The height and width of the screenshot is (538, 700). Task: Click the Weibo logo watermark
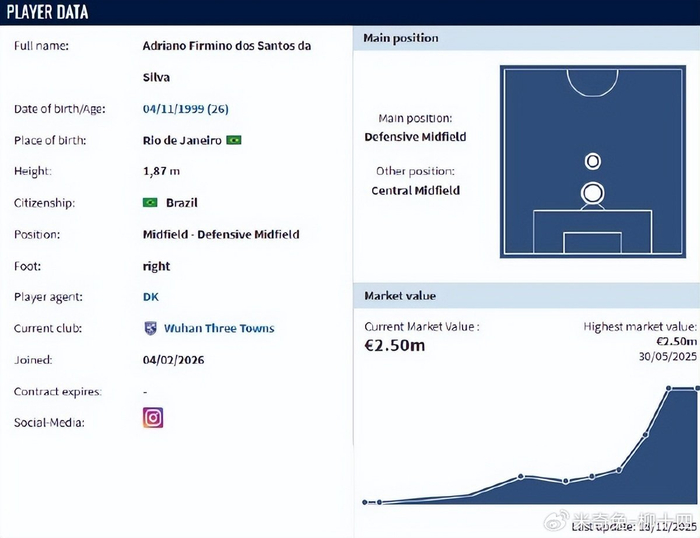pyautogui.click(x=556, y=520)
